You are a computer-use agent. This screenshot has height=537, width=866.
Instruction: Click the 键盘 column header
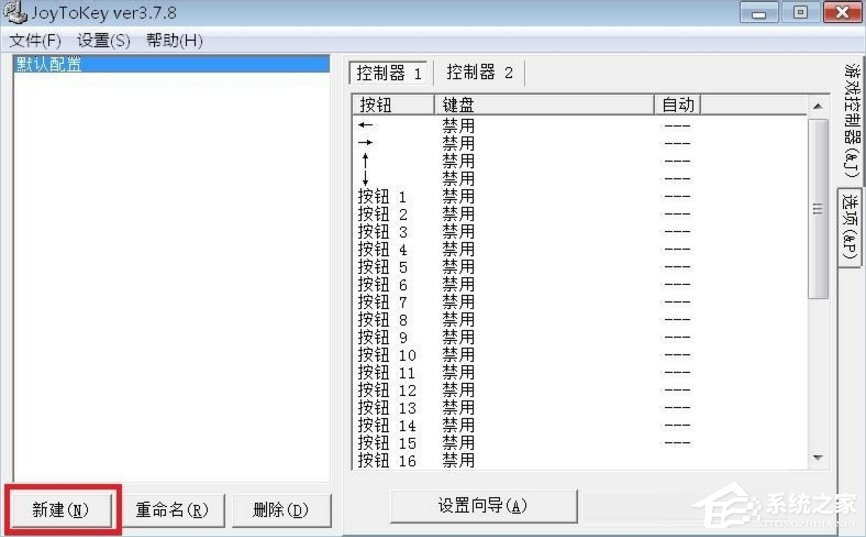point(544,104)
